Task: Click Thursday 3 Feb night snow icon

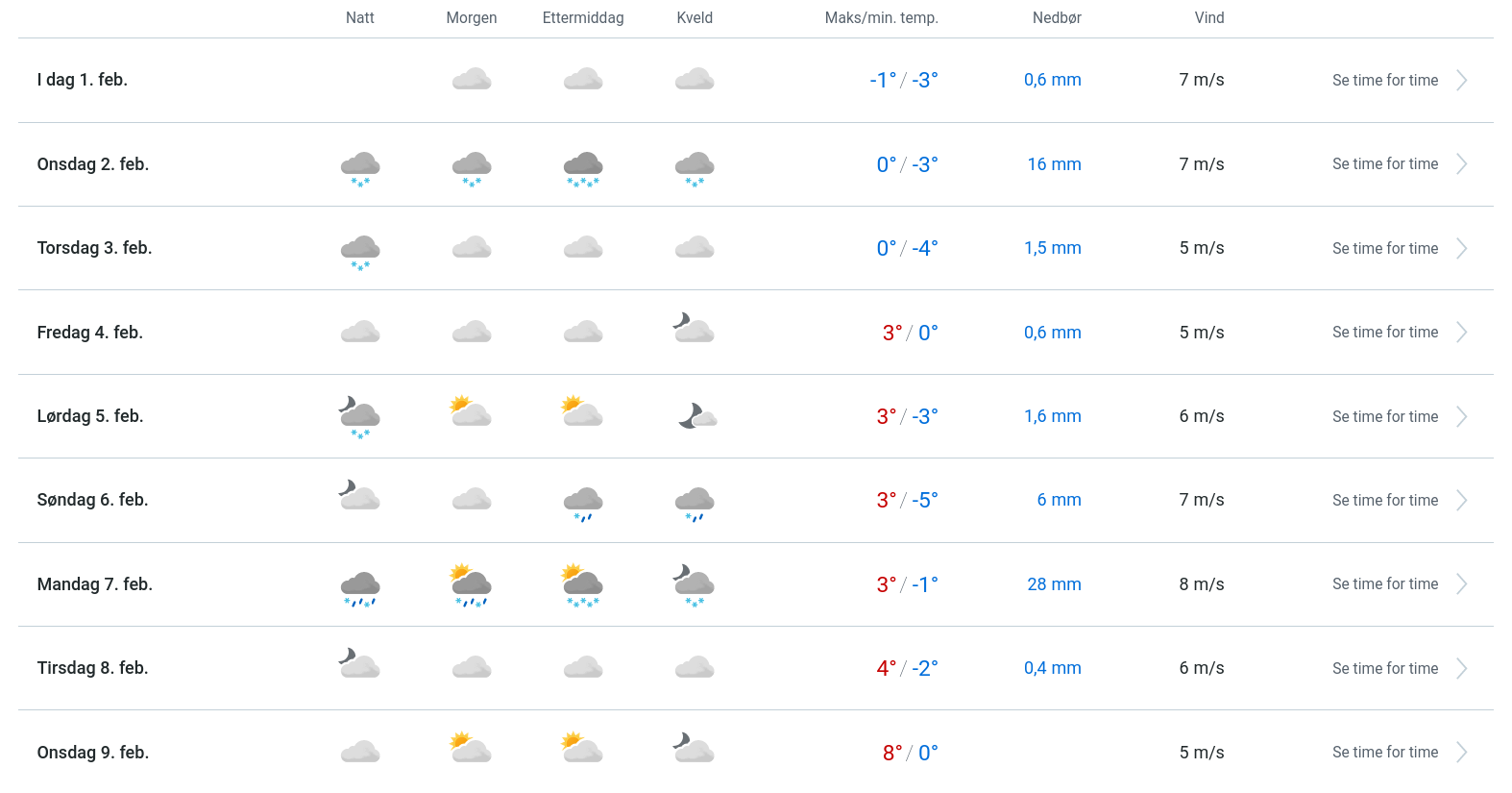Action: (x=360, y=251)
